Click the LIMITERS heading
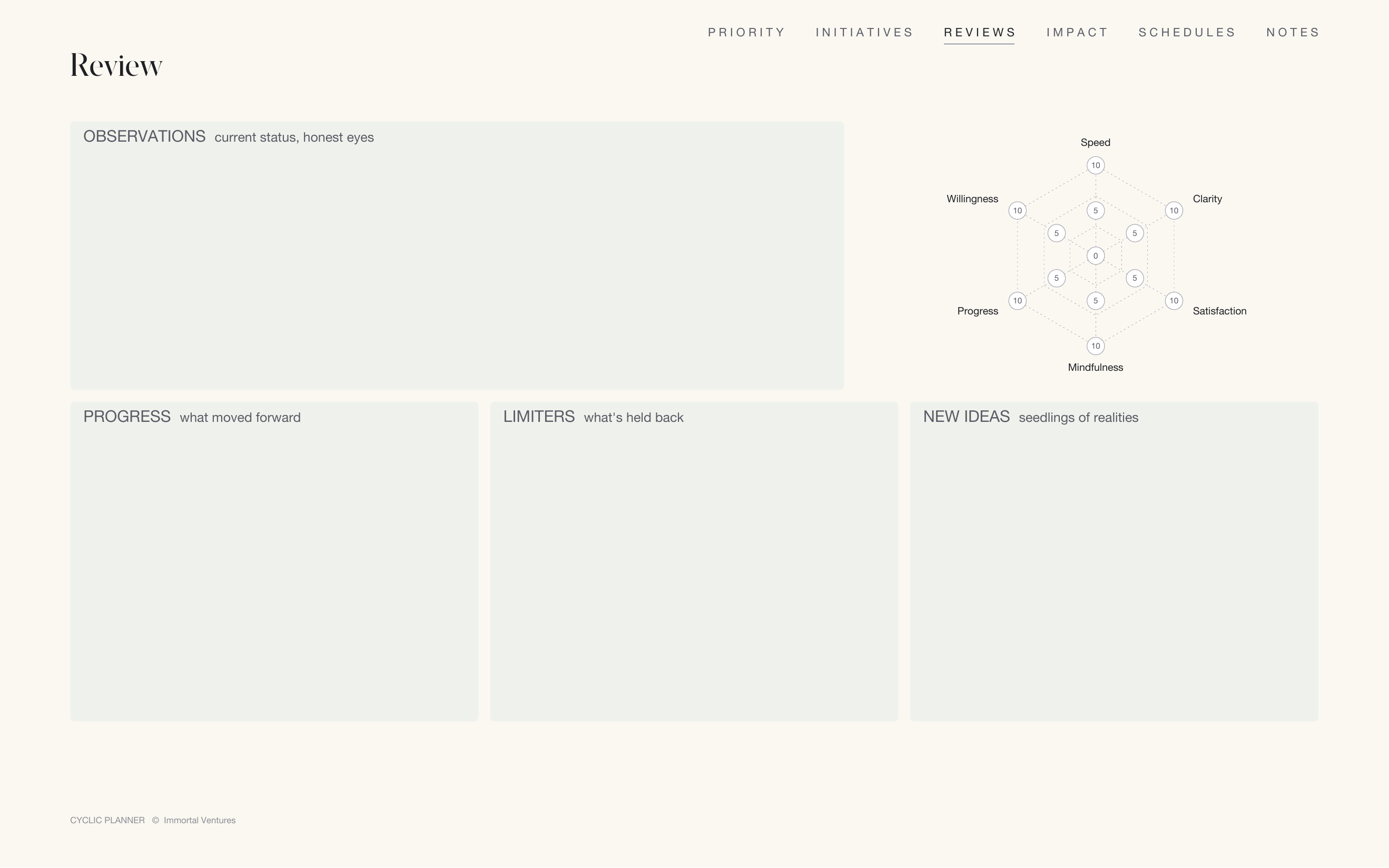The height and width of the screenshot is (868, 1389). pos(538,417)
